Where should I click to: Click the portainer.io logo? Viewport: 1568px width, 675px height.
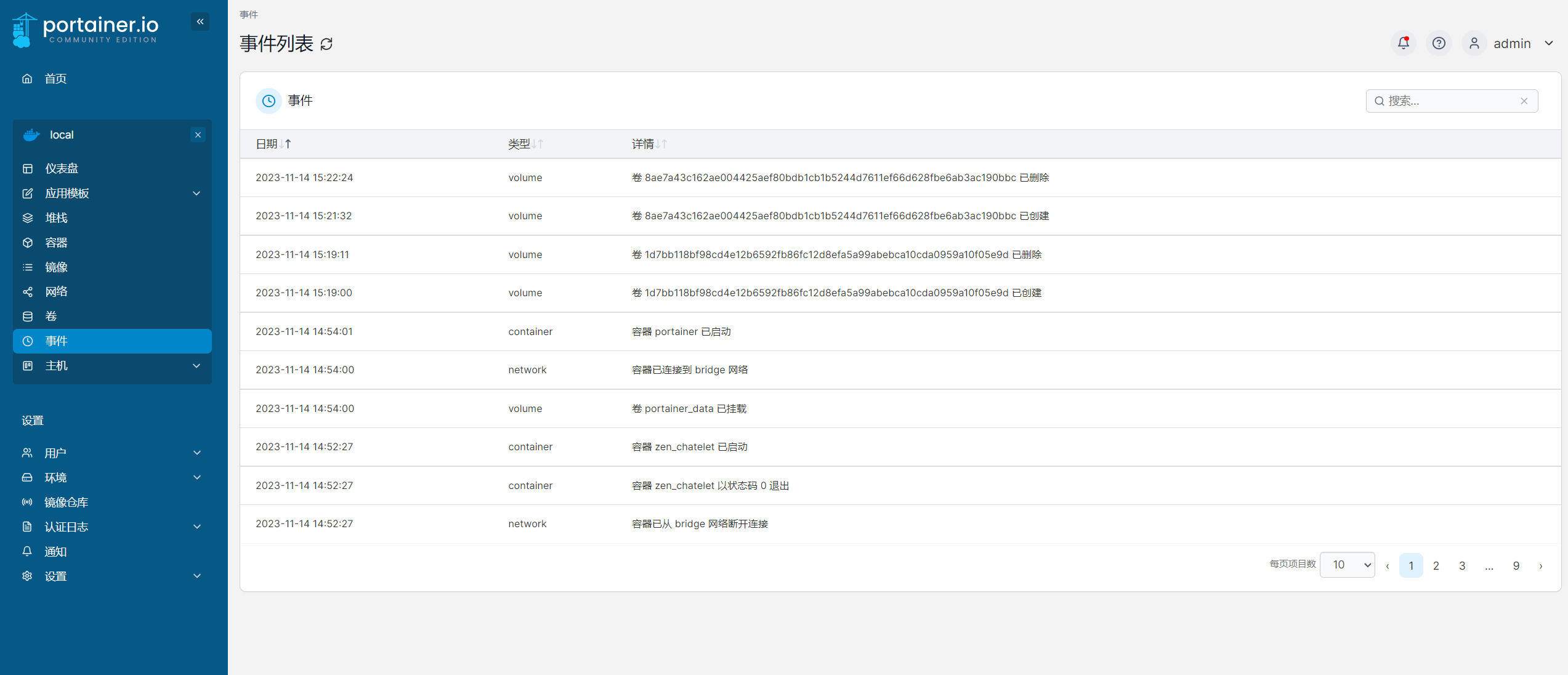tap(86, 29)
